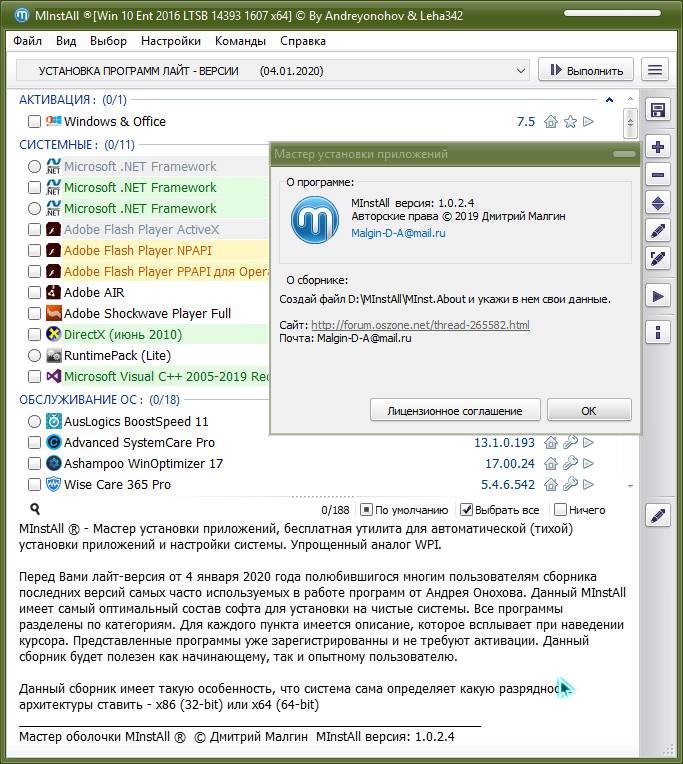Click play arrow in Ashampoo WinOptimizer row
Image resolution: width=683 pixels, height=764 pixels.
pyautogui.click(x=588, y=463)
